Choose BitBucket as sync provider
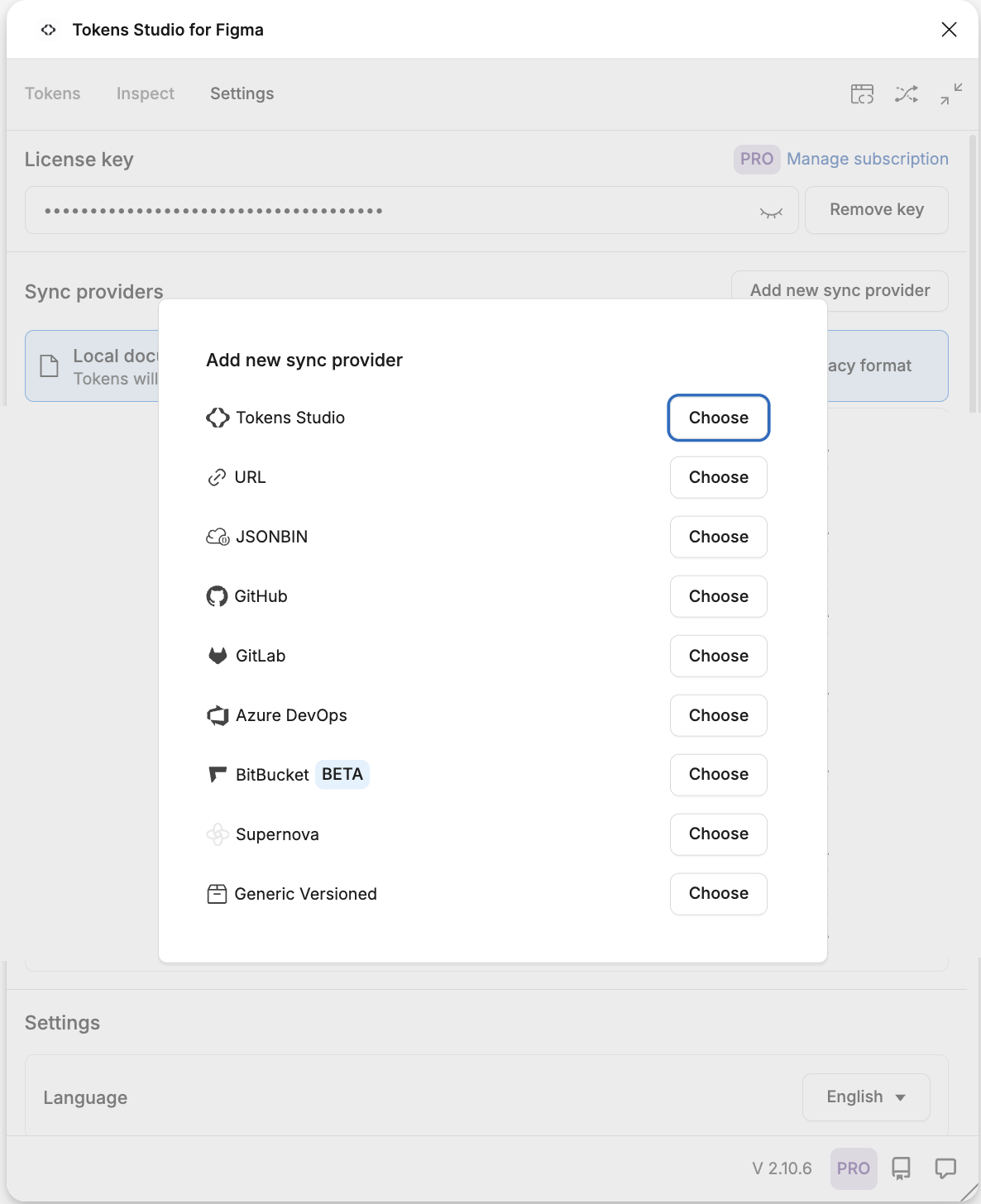The image size is (981, 1204). pos(719,775)
